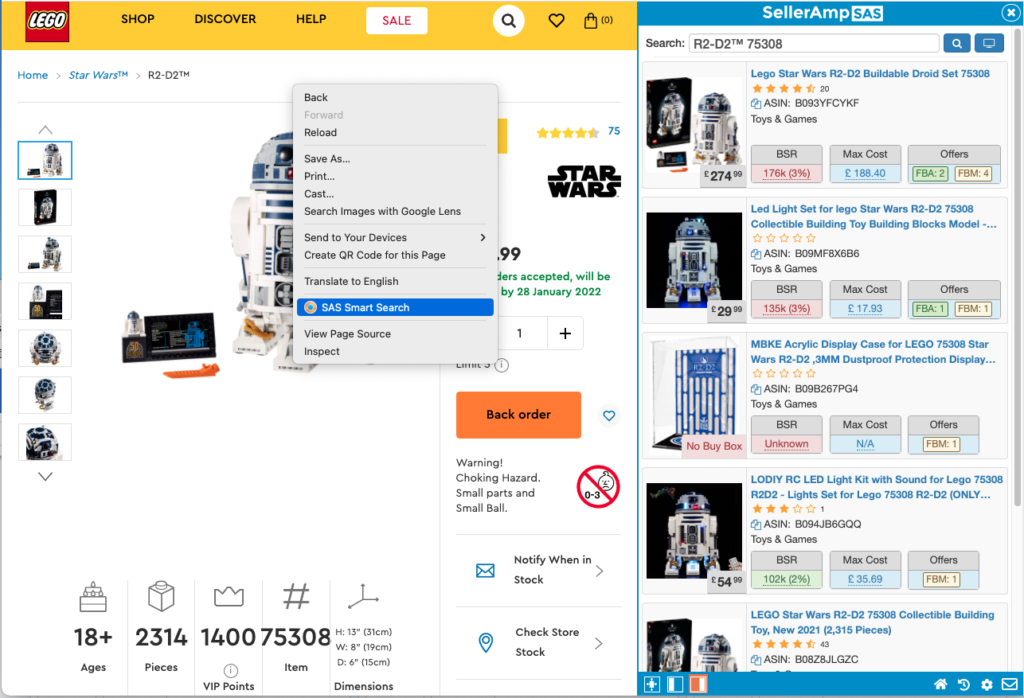Image resolution: width=1024 pixels, height=698 pixels.
Task: Open LODIY RC LED Light Kit result
Action: (x=876, y=487)
